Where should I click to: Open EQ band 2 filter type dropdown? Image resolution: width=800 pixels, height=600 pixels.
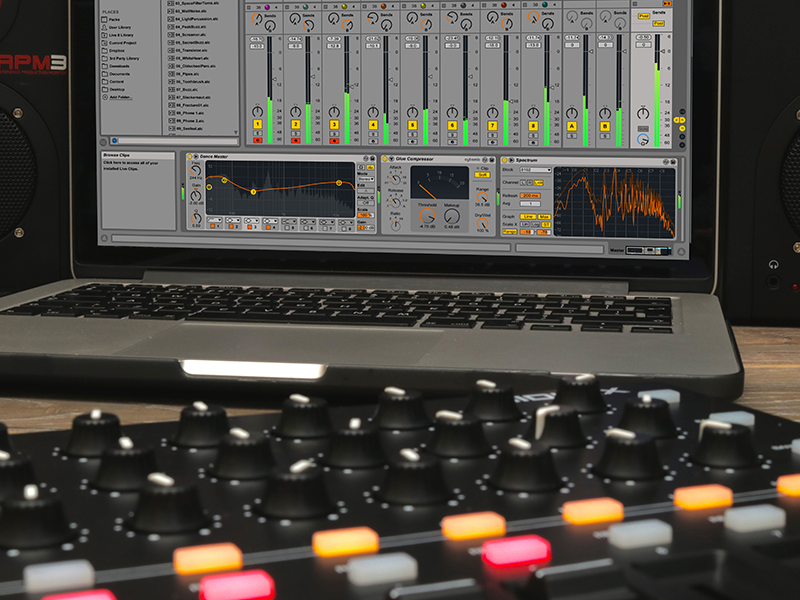click(x=233, y=220)
